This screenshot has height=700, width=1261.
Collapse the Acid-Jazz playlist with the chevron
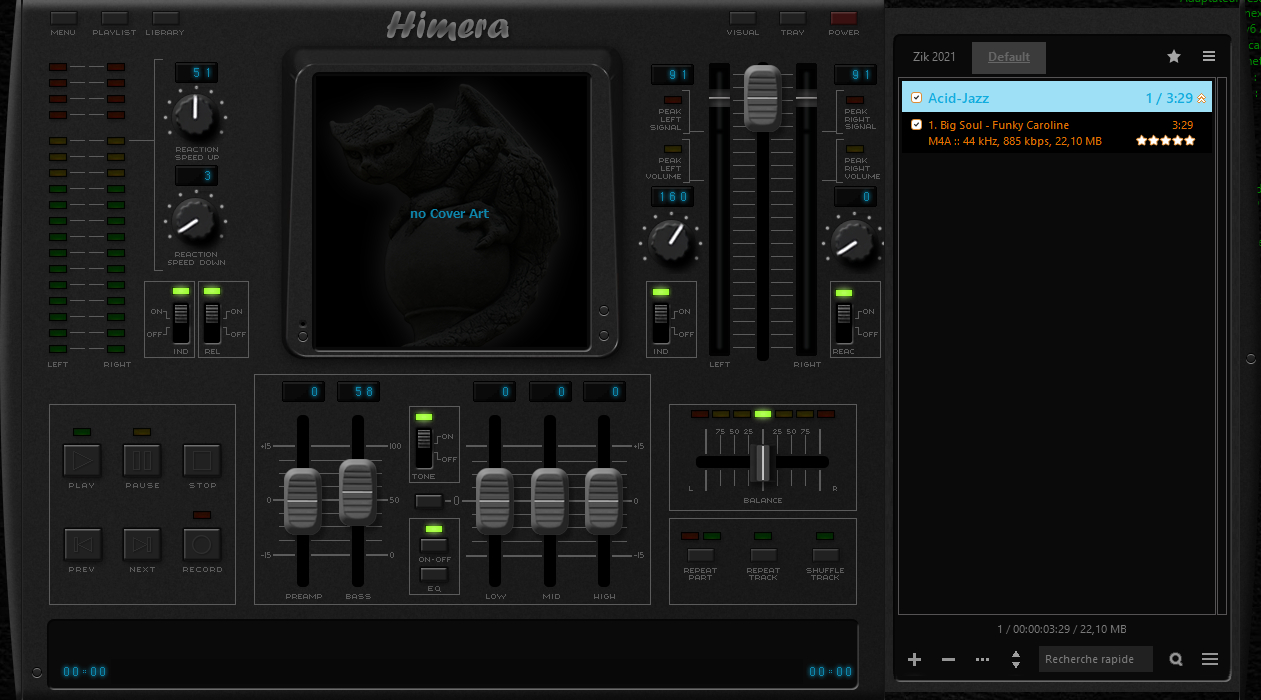(1200, 97)
